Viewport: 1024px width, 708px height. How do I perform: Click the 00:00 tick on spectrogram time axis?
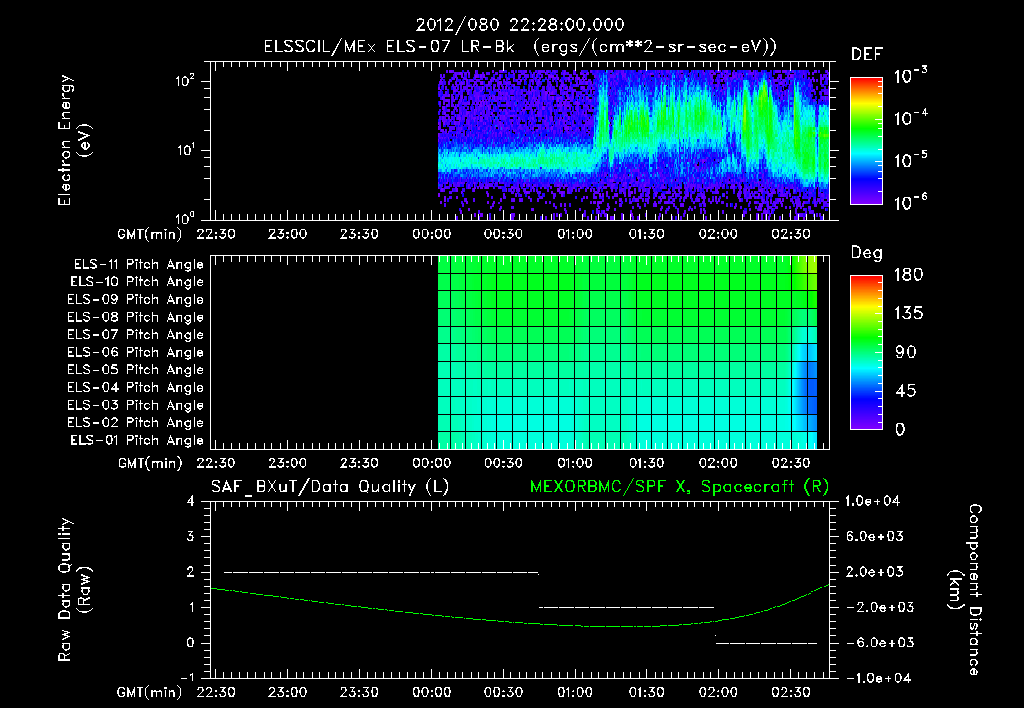(431, 234)
